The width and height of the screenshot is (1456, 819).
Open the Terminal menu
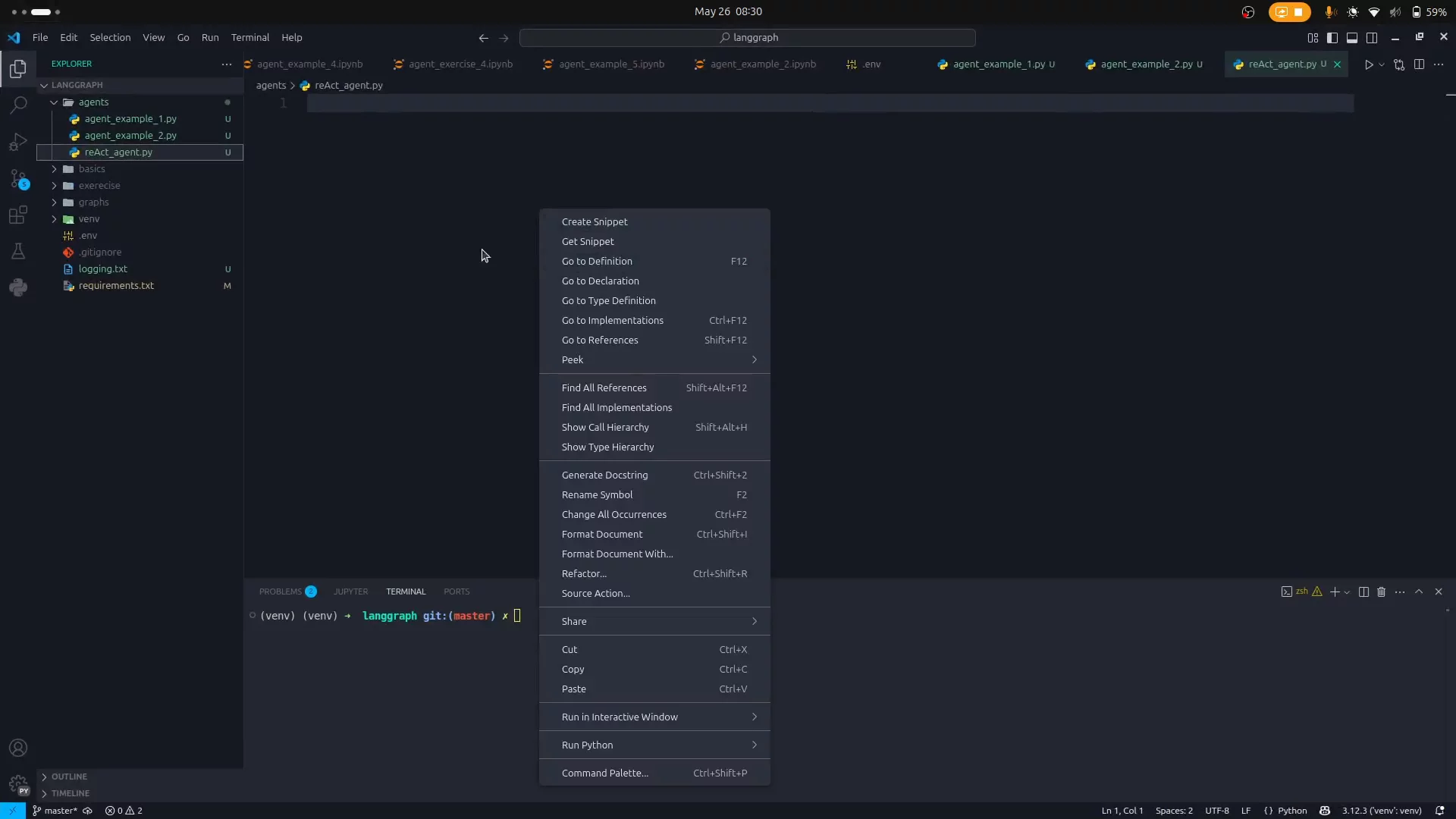coord(250,38)
